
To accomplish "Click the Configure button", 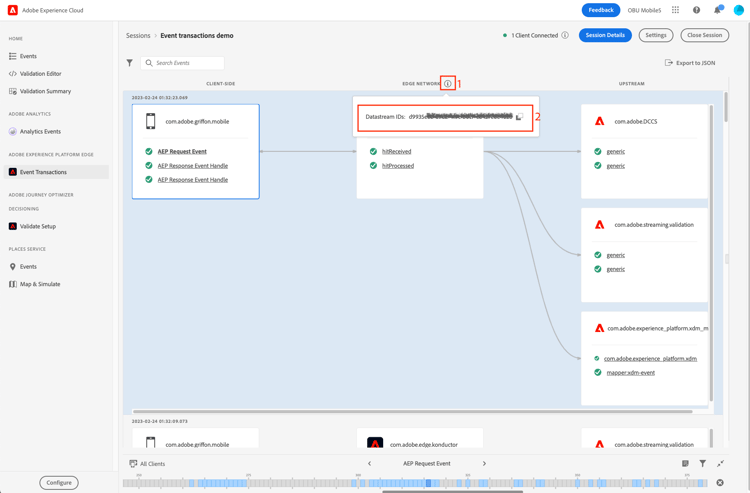I will tap(59, 482).
